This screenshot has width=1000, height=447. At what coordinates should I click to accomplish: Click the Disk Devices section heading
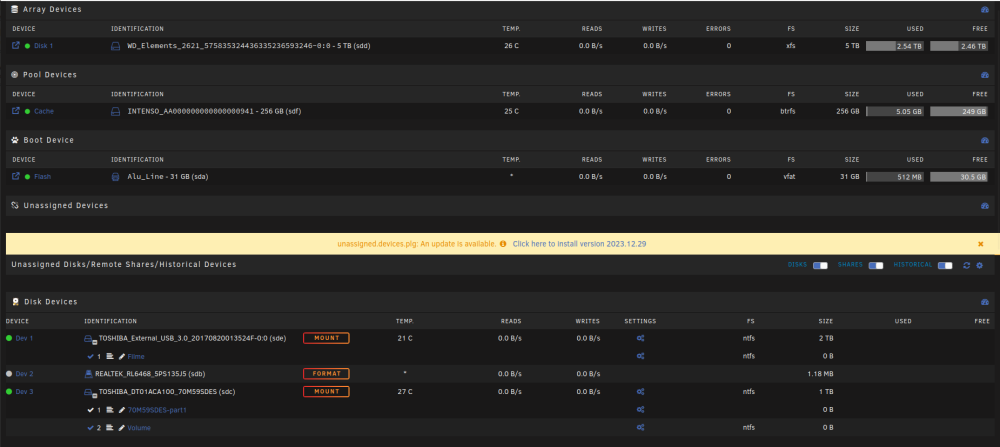(51, 302)
